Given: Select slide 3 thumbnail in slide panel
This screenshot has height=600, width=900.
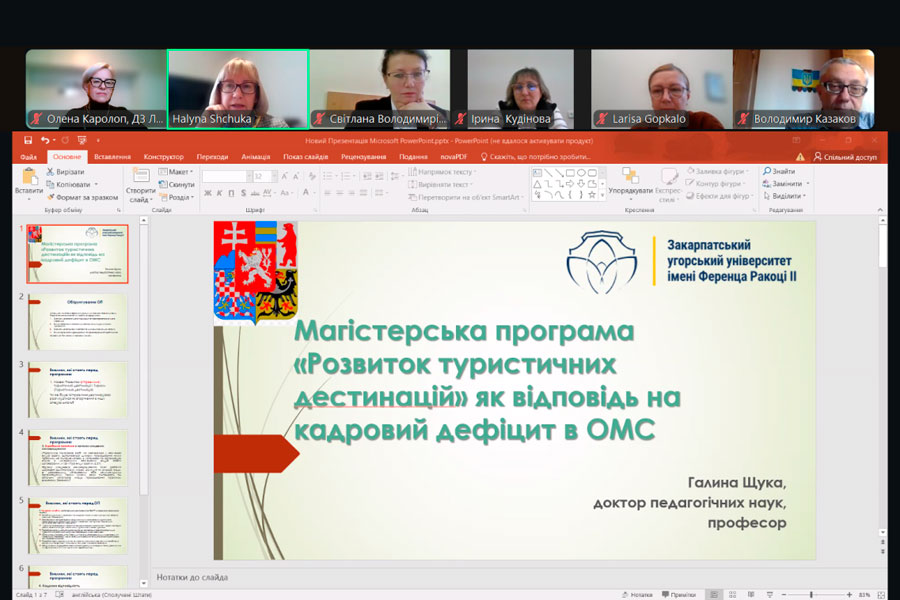Looking at the screenshot, I should (x=84, y=390).
